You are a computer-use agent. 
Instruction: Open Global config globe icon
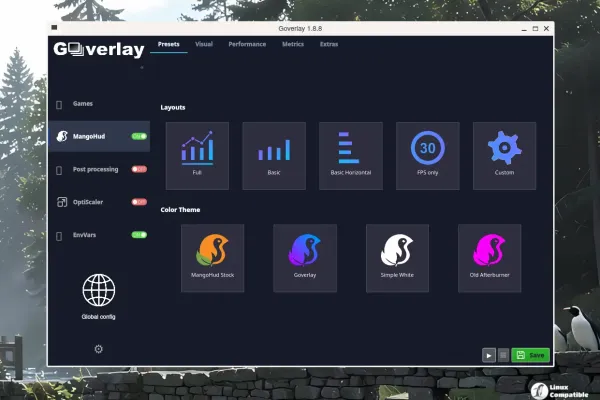99,290
